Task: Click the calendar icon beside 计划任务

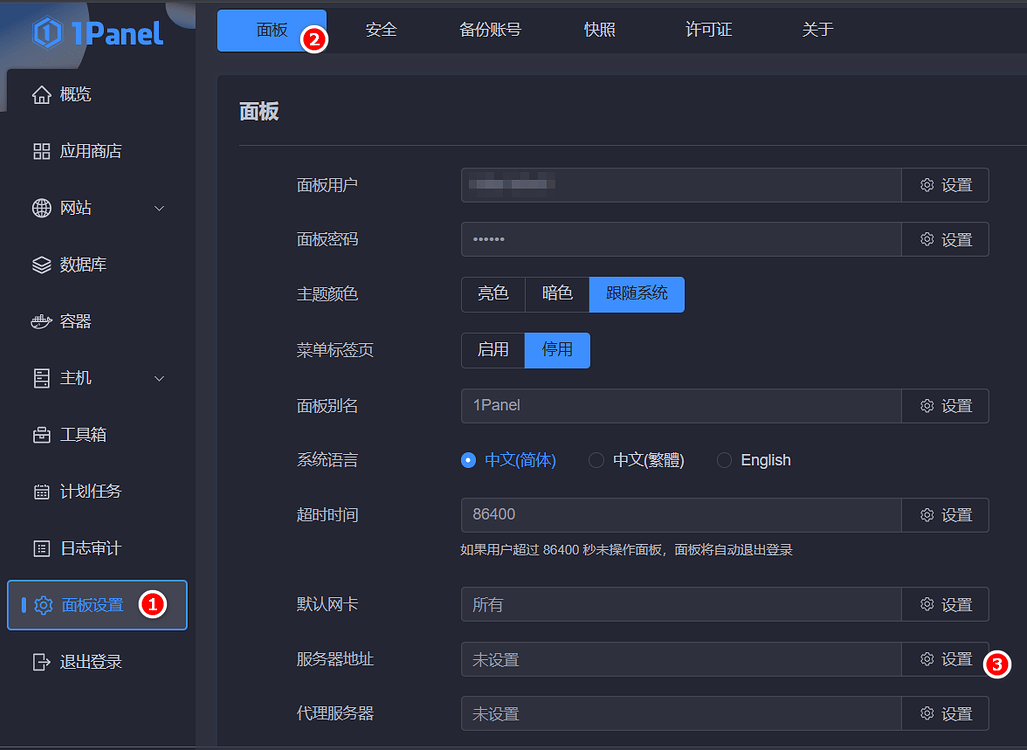Action: click(x=41, y=492)
